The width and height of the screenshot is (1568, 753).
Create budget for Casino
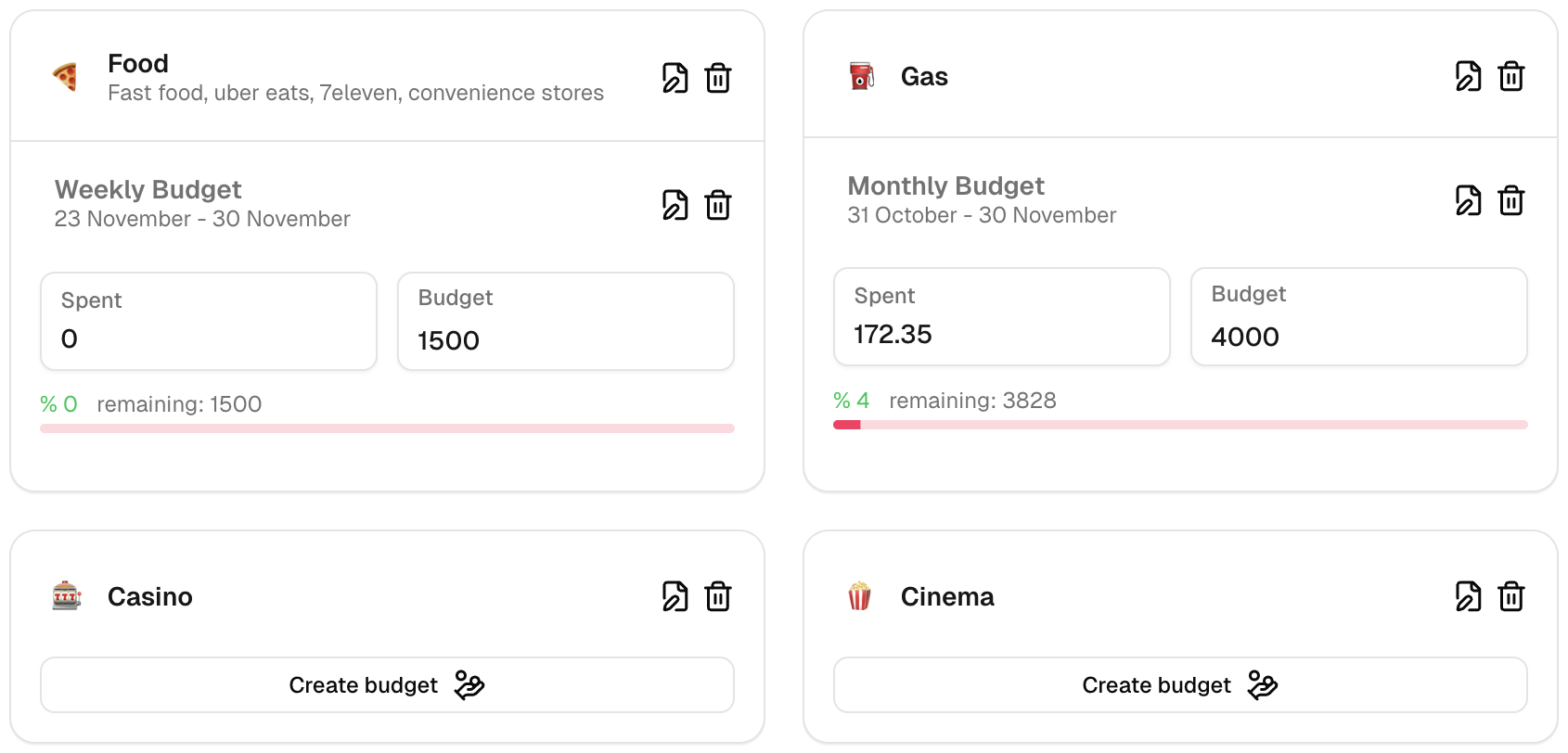[x=387, y=685]
